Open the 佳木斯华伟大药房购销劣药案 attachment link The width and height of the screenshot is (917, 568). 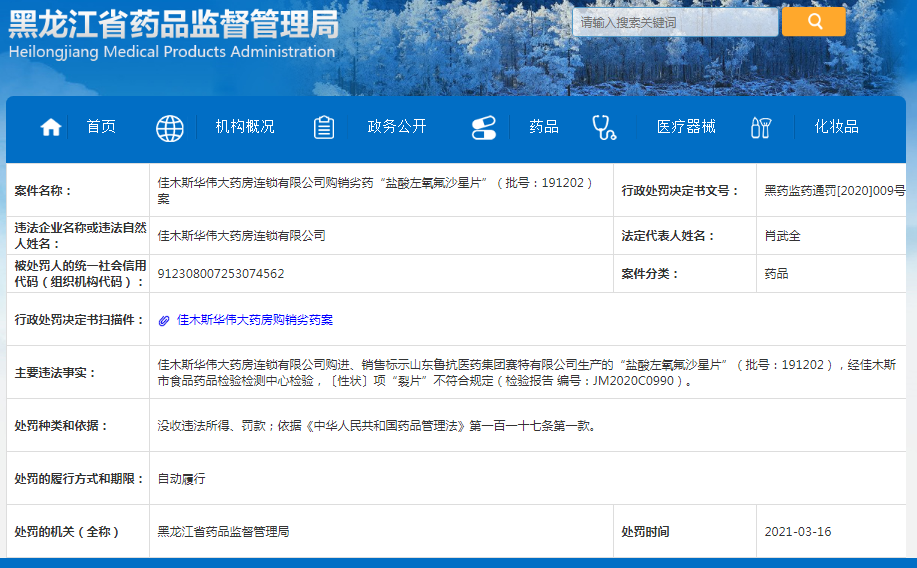click(x=255, y=320)
